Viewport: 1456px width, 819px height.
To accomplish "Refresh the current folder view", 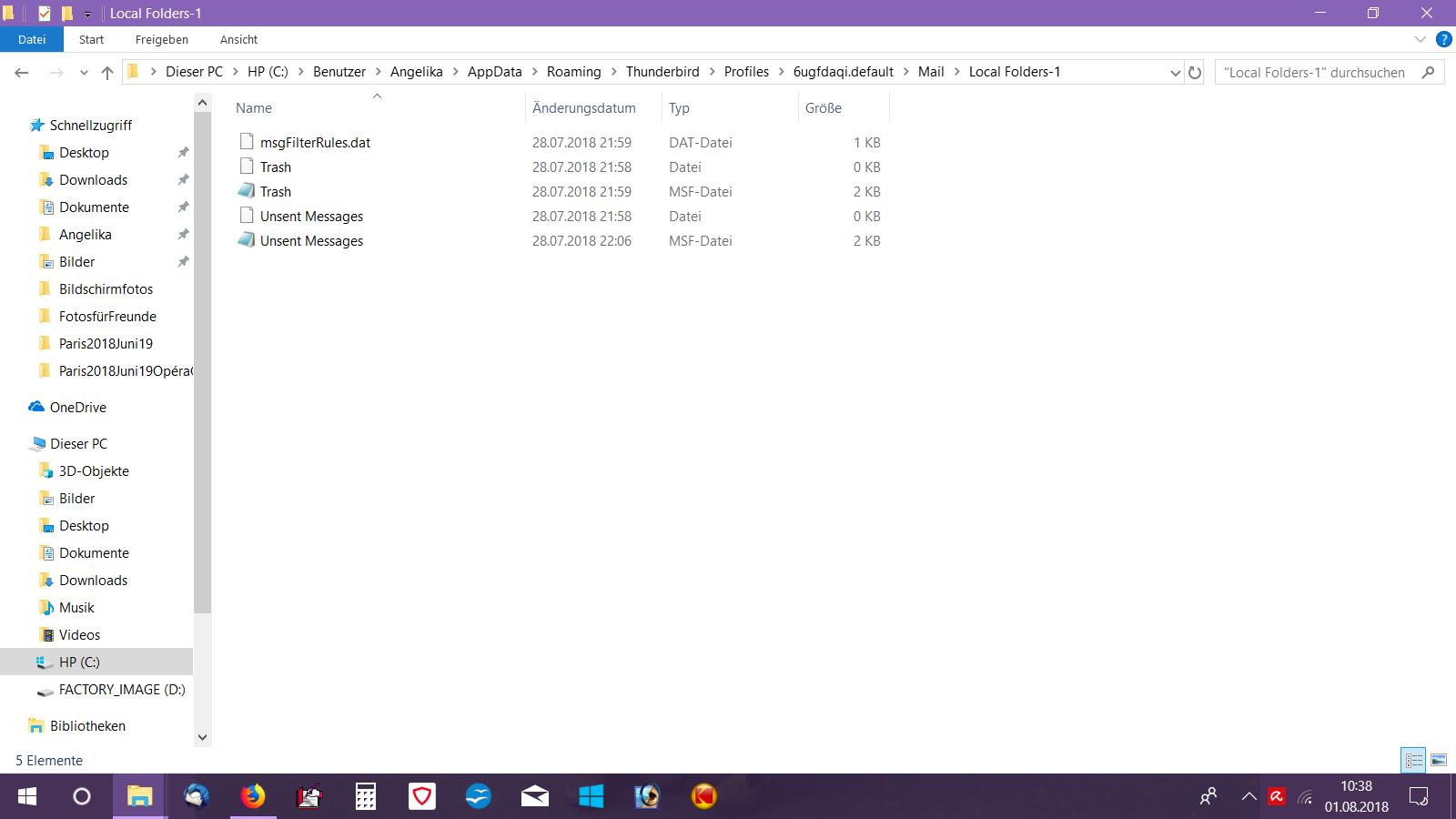I will click(x=1195, y=73).
